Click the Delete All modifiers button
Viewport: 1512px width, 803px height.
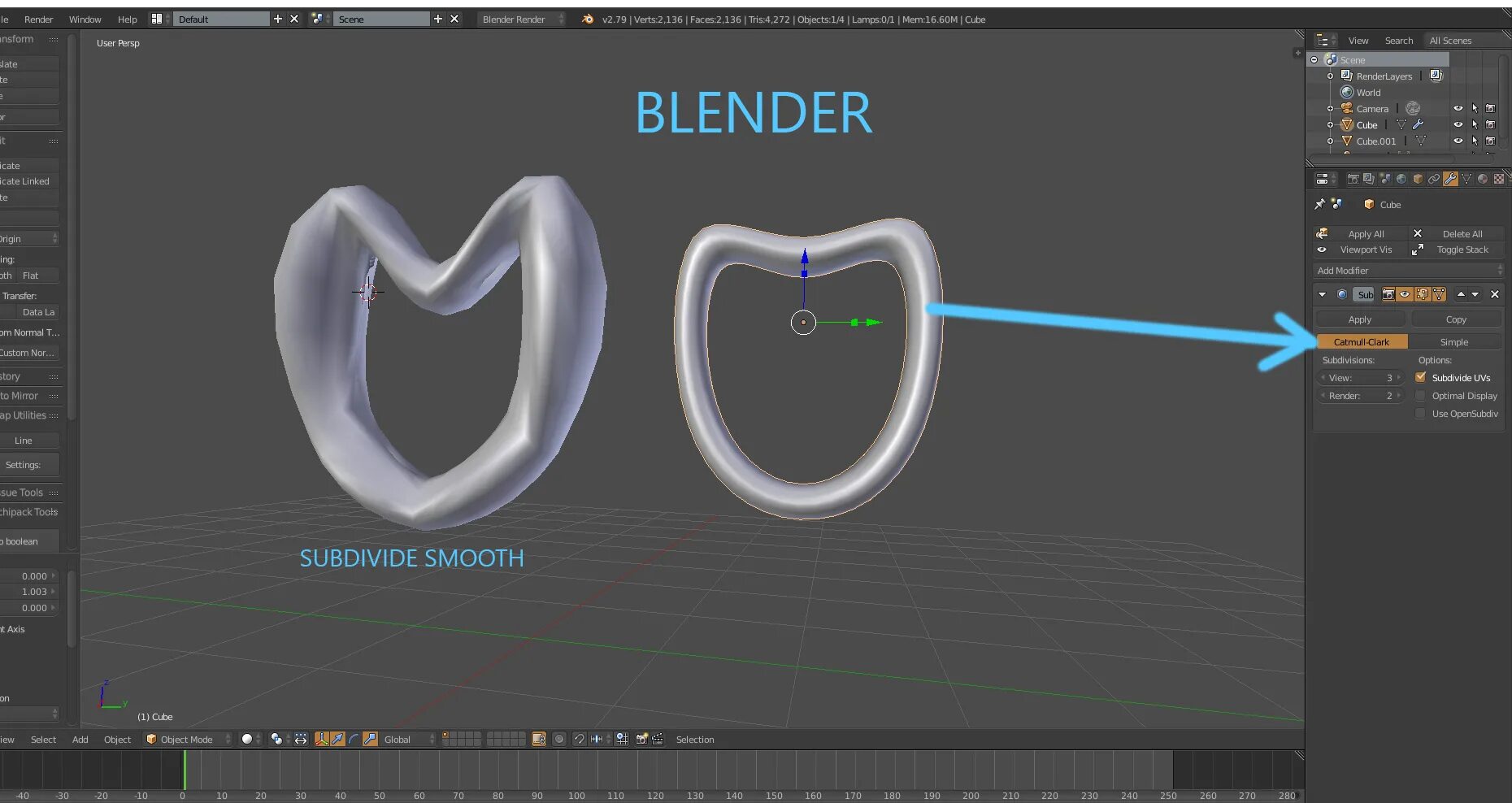[1457, 234]
